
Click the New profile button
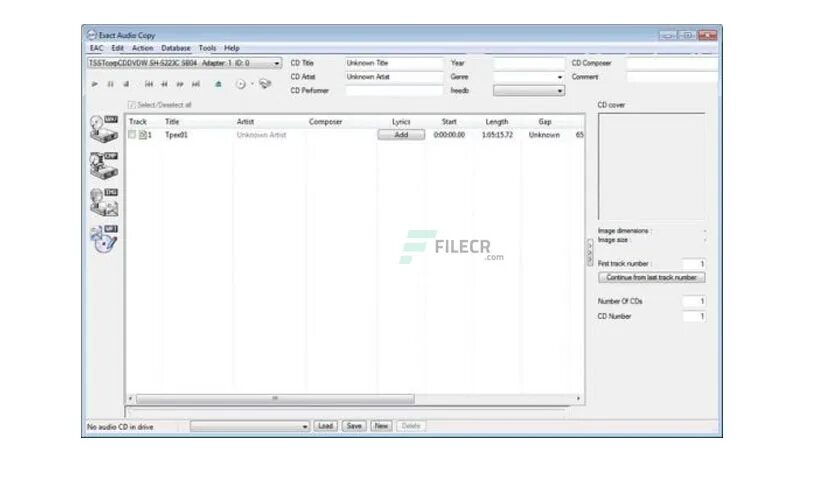(x=381, y=426)
